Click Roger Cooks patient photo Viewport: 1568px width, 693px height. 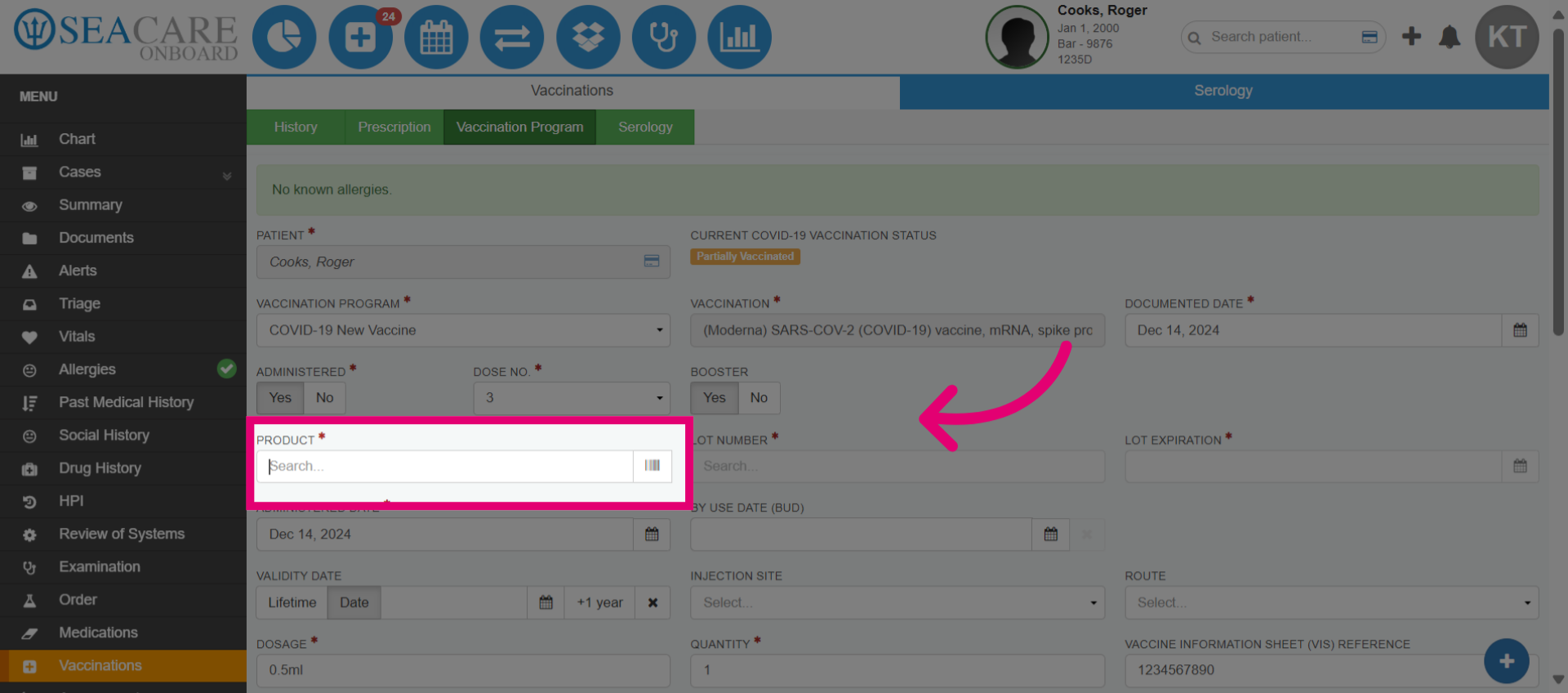1017,37
